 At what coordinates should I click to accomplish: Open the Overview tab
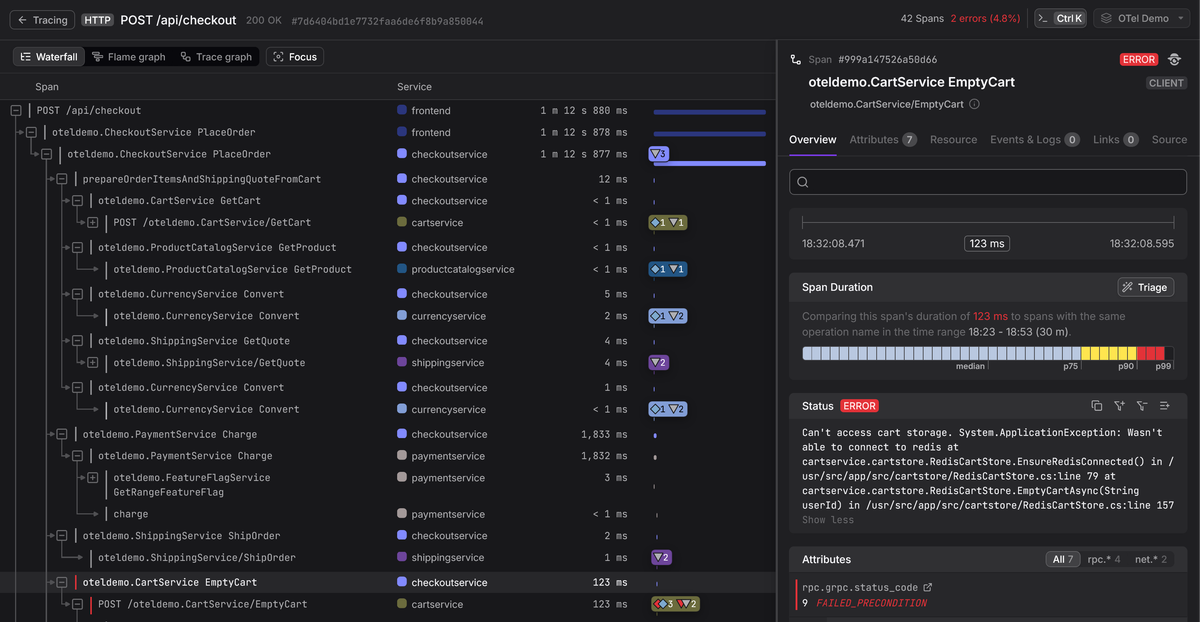[x=813, y=140]
